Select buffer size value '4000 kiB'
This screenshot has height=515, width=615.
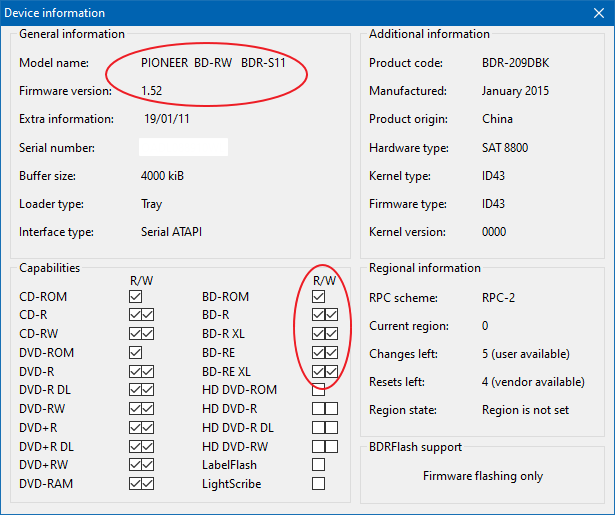click(x=162, y=176)
